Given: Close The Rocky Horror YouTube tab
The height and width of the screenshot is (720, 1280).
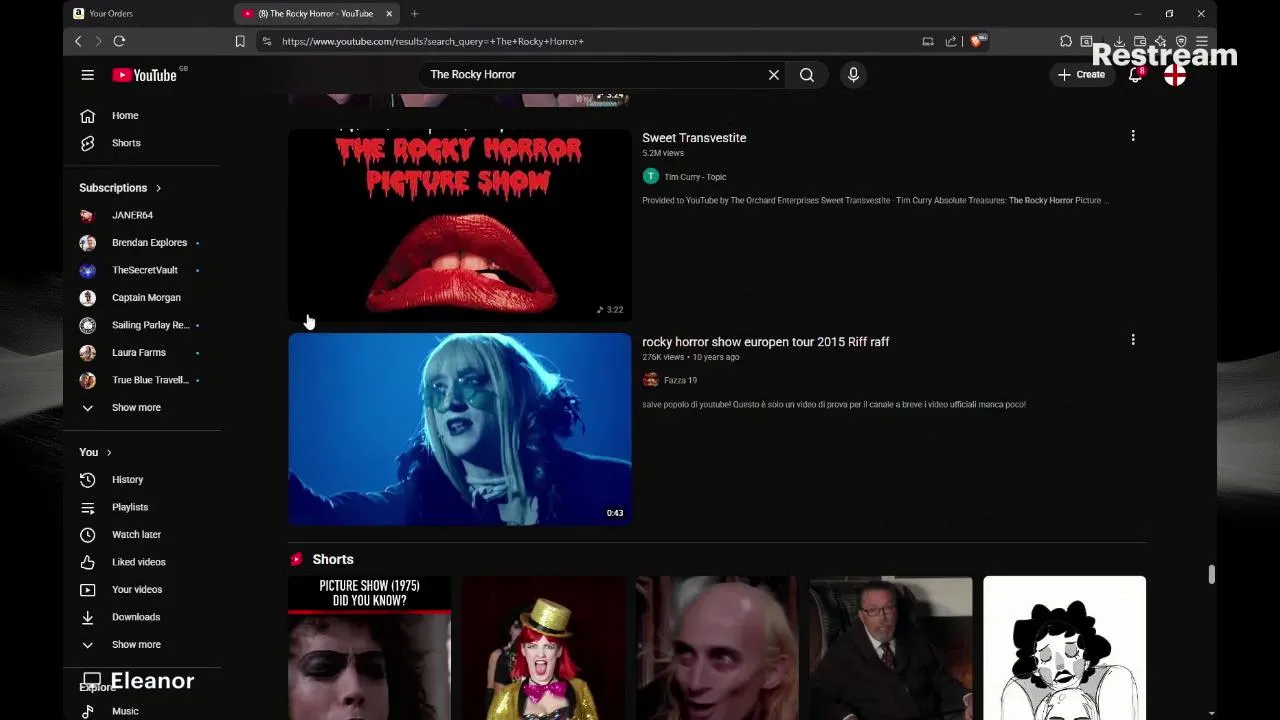Looking at the screenshot, I should click(x=389, y=14).
